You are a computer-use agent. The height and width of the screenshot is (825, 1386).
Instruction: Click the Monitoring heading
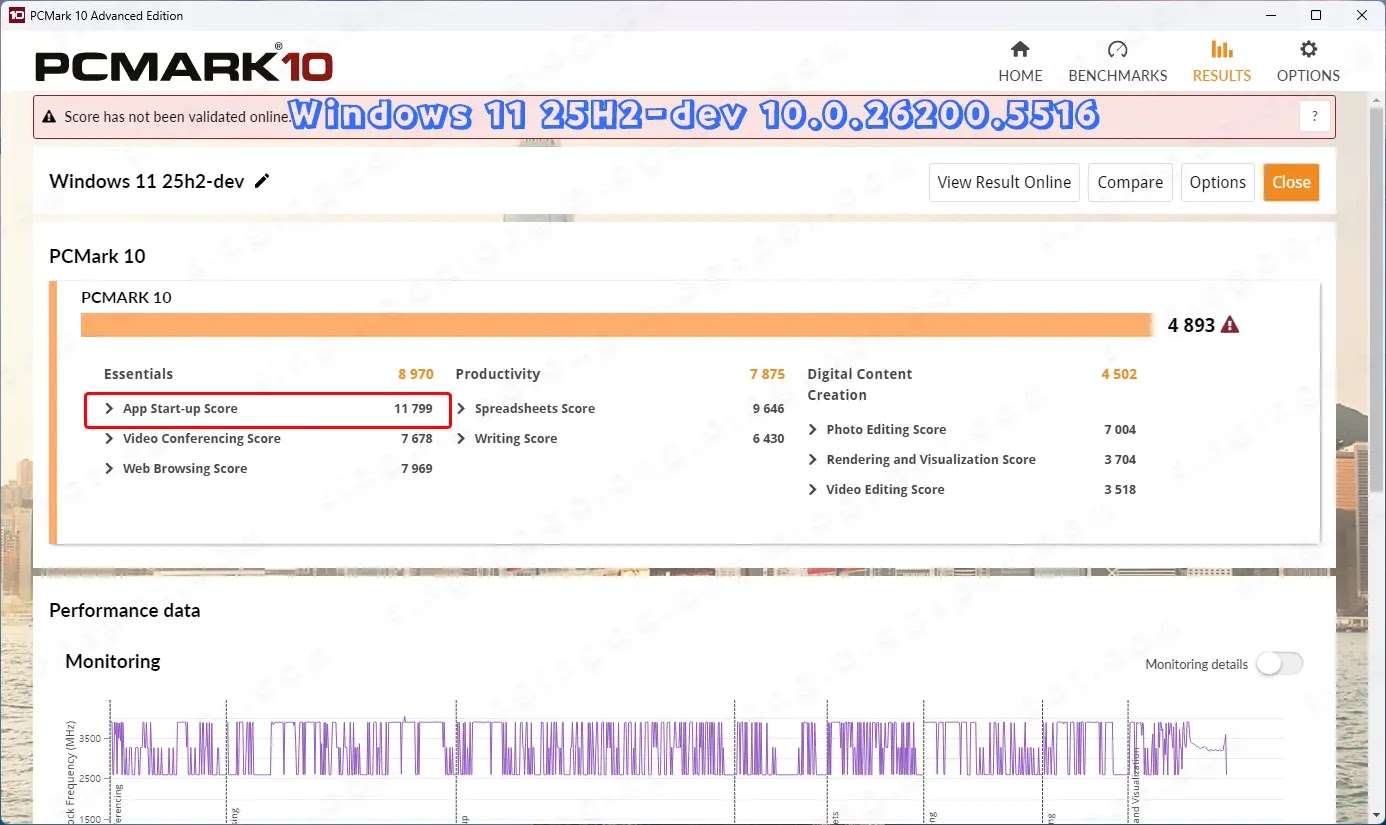point(113,661)
